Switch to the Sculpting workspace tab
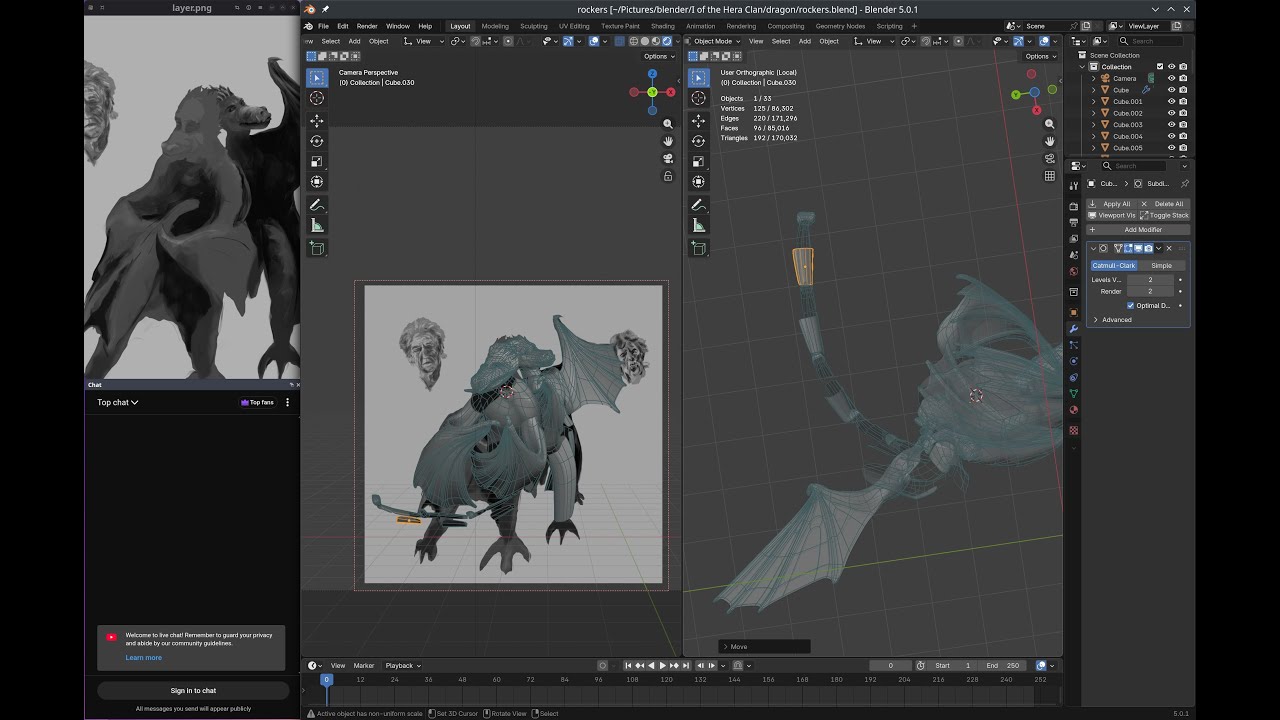 (x=534, y=26)
